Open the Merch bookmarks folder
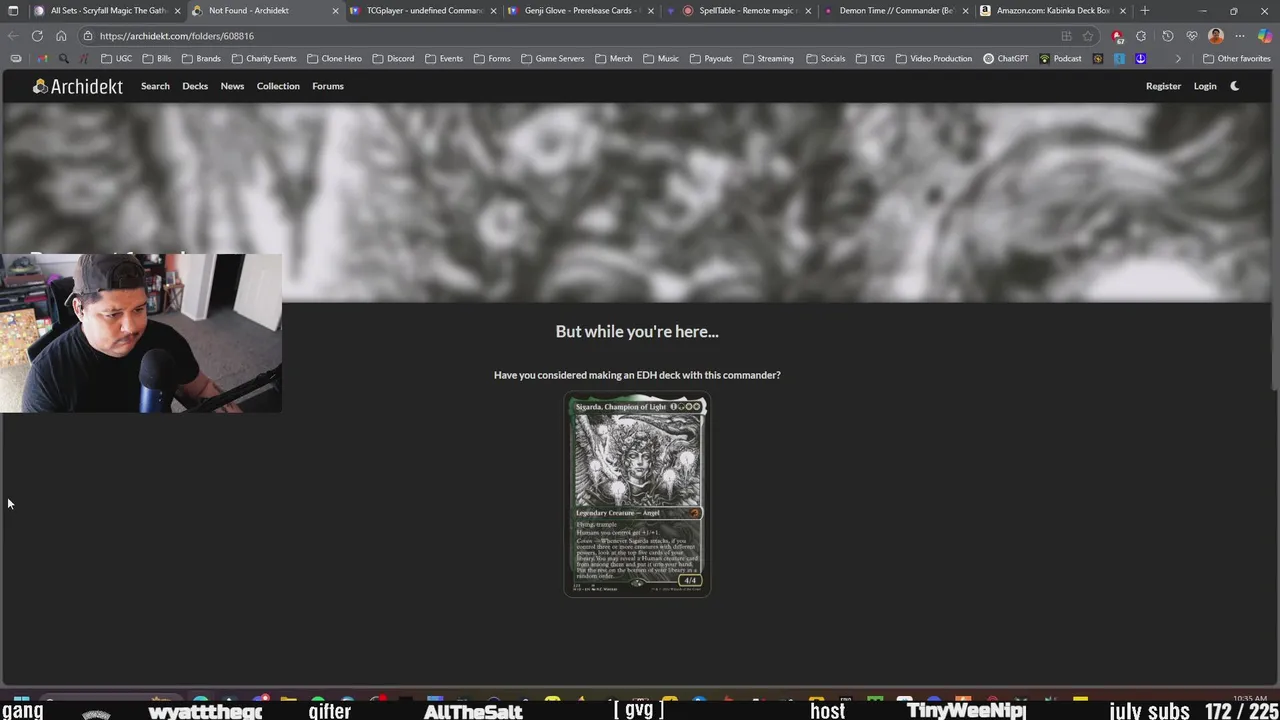The image size is (1280, 720). (x=613, y=59)
